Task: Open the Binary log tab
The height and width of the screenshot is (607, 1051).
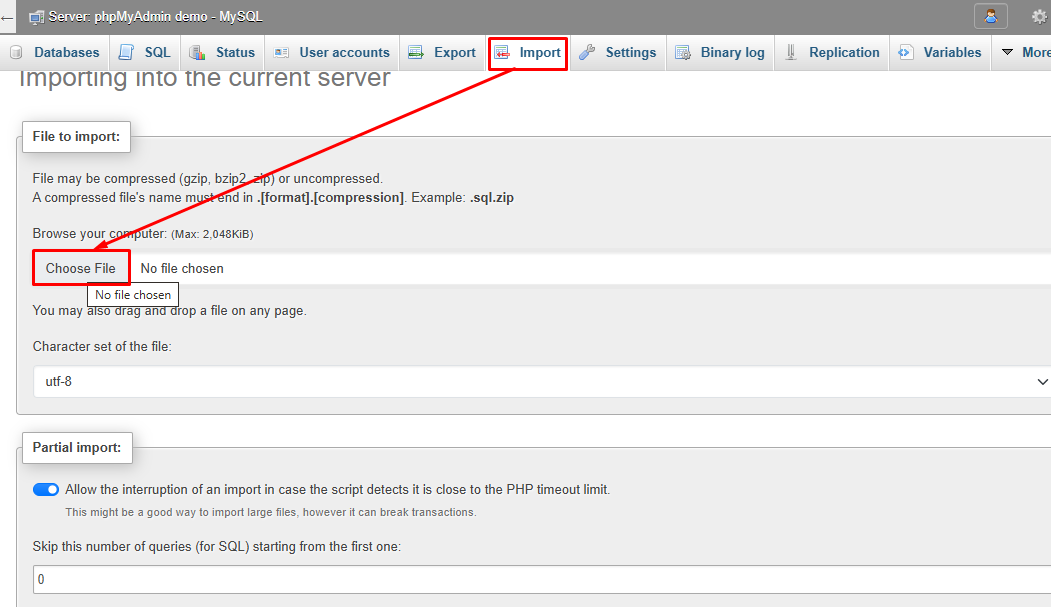Action: [x=720, y=52]
